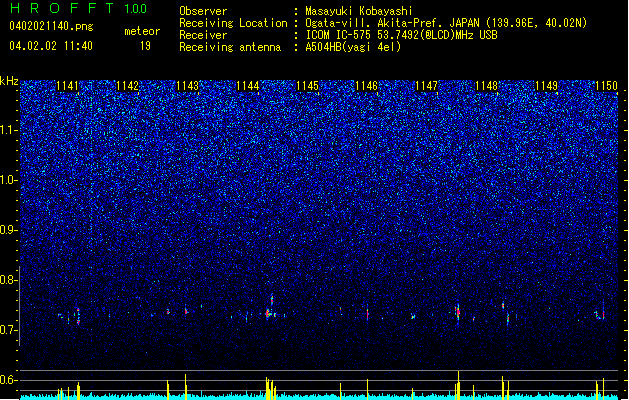The width and height of the screenshot is (629, 400).
Task: Click the 0.7 kHz axis label
Action: pos(9,330)
